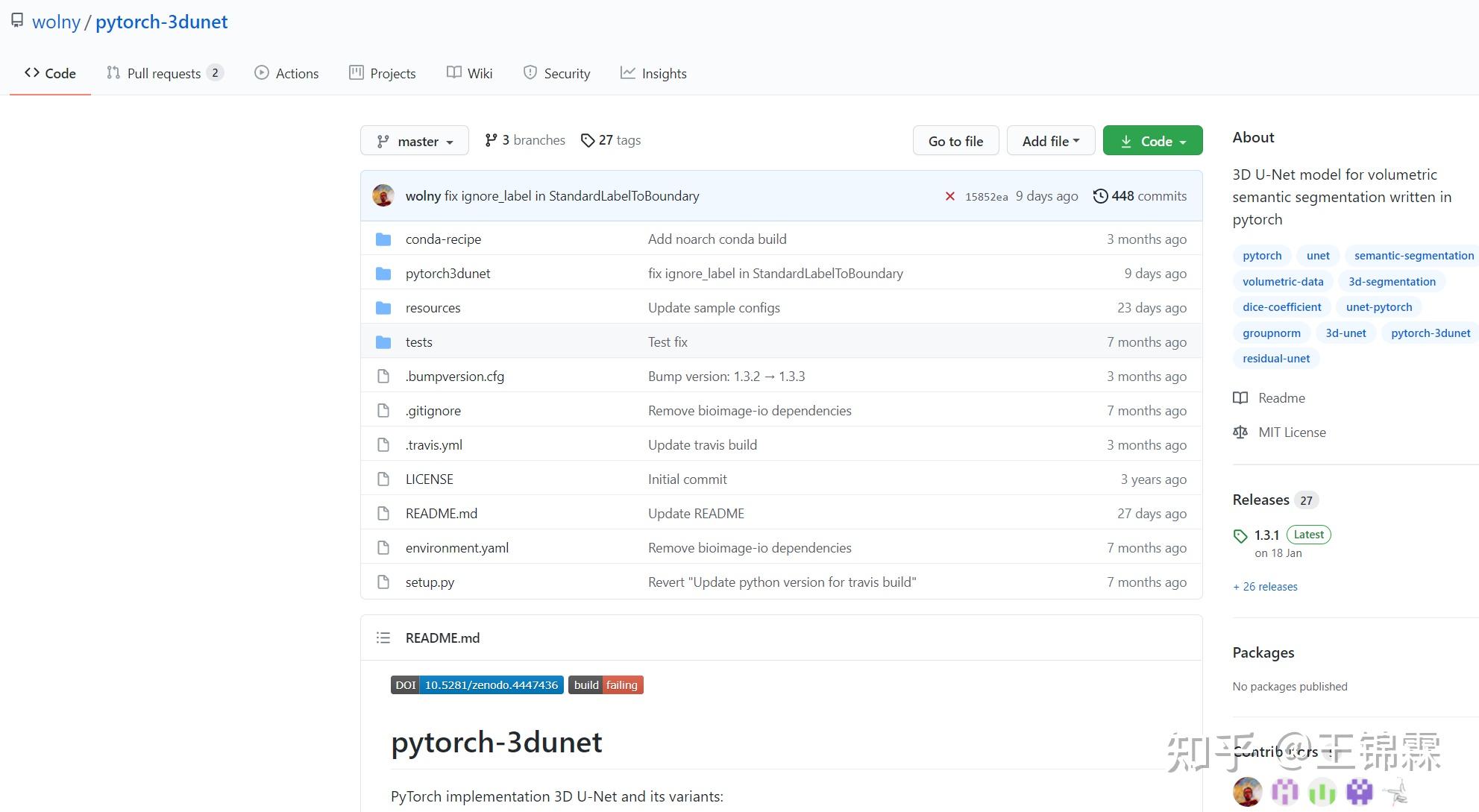Expand the master branch dropdown
1479x812 pixels.
coord(415,141)
